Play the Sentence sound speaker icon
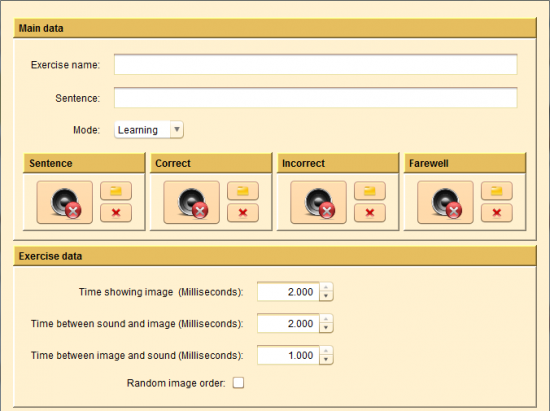Viewport: 550px width, 411px height. [x=65, y=202]
